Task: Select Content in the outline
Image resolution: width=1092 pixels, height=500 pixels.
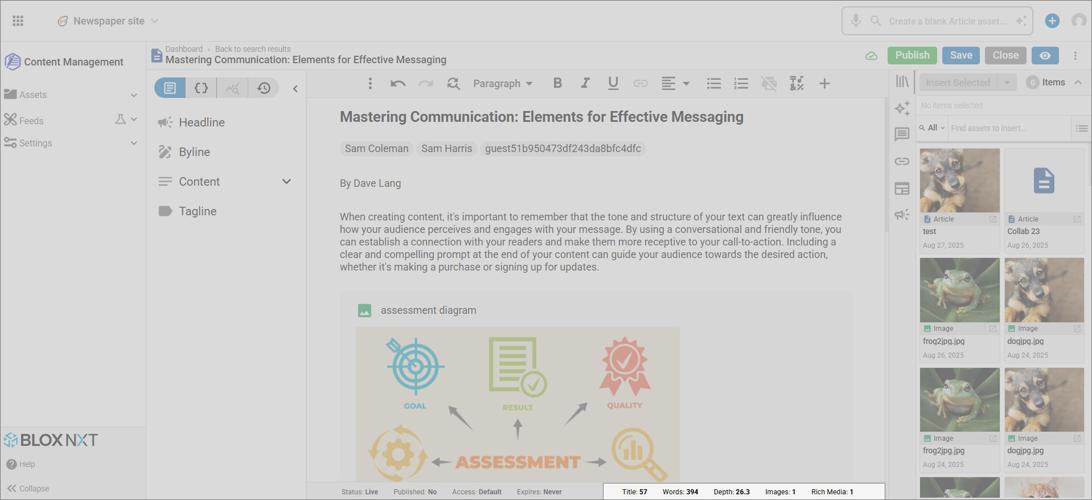Action: click(199, 181)
